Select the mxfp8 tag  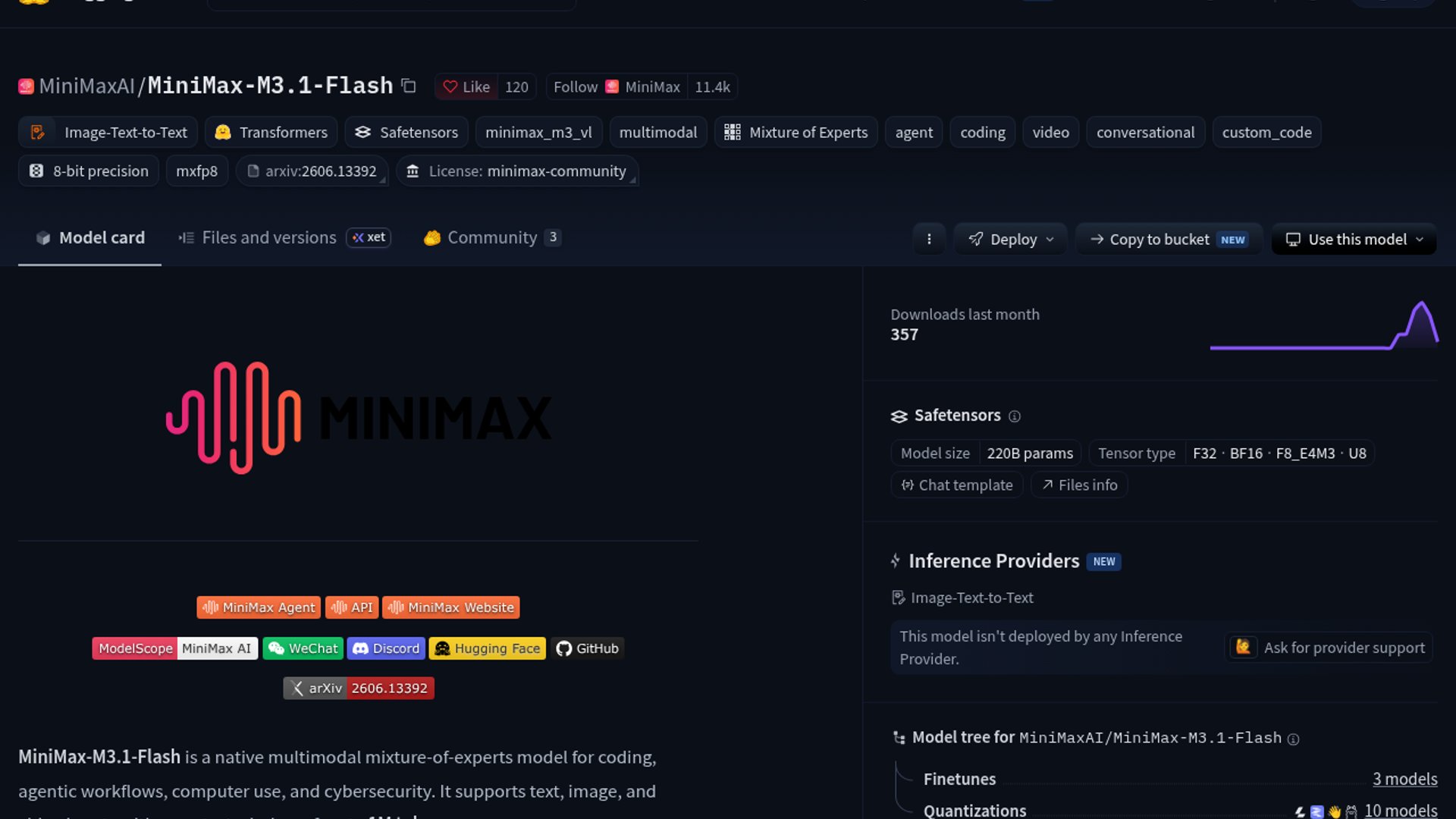click(x=196, y=171)
